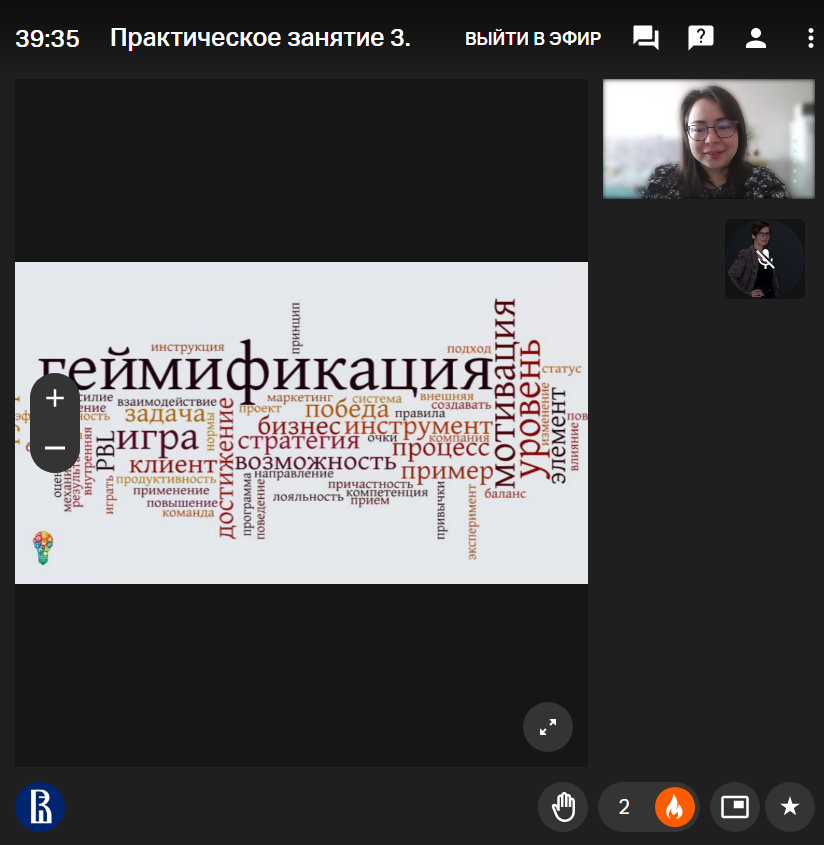Toggle picture-in-picture mode
824x845 pixels.
click(735, 807)
